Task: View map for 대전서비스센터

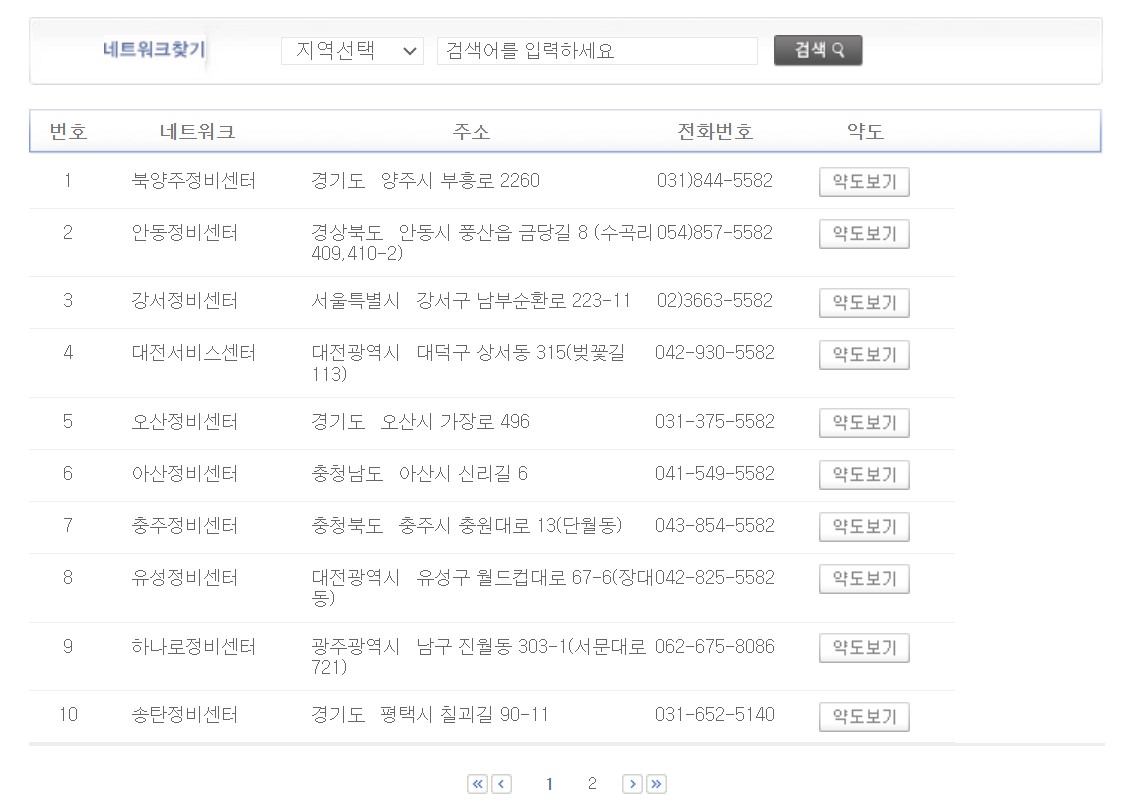Action: click(x=864, y=355)
